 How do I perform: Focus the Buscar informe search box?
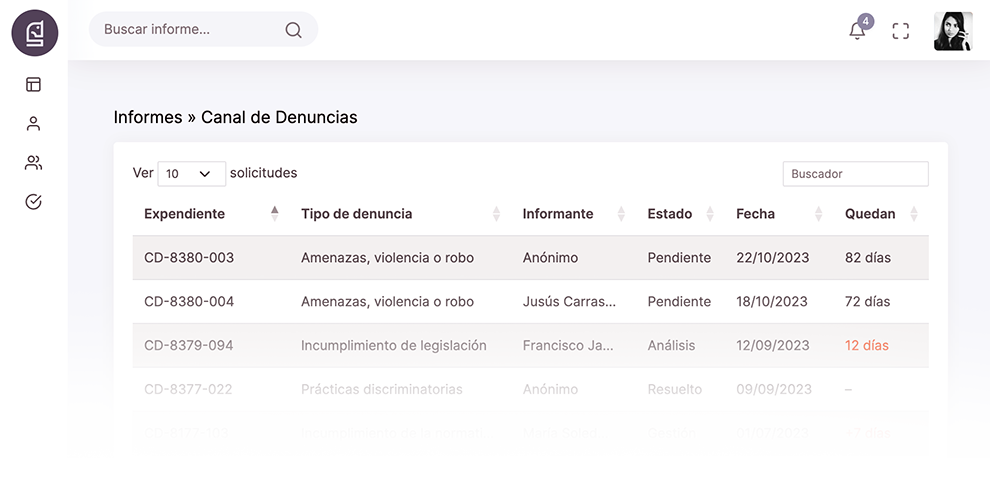point(190,30)
